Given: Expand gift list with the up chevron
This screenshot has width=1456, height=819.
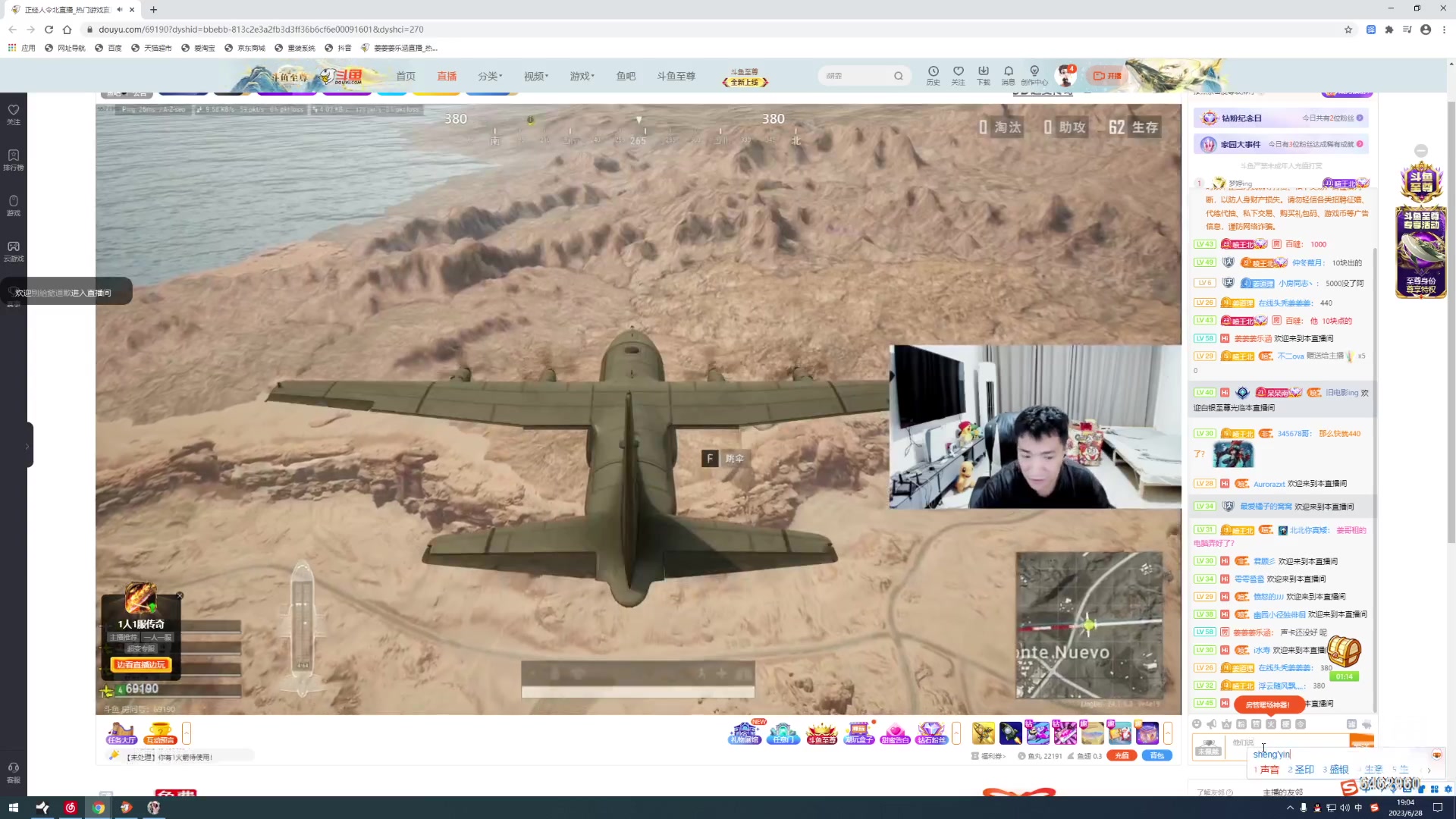Looking at the screenshot, I should coord(1168,733).
